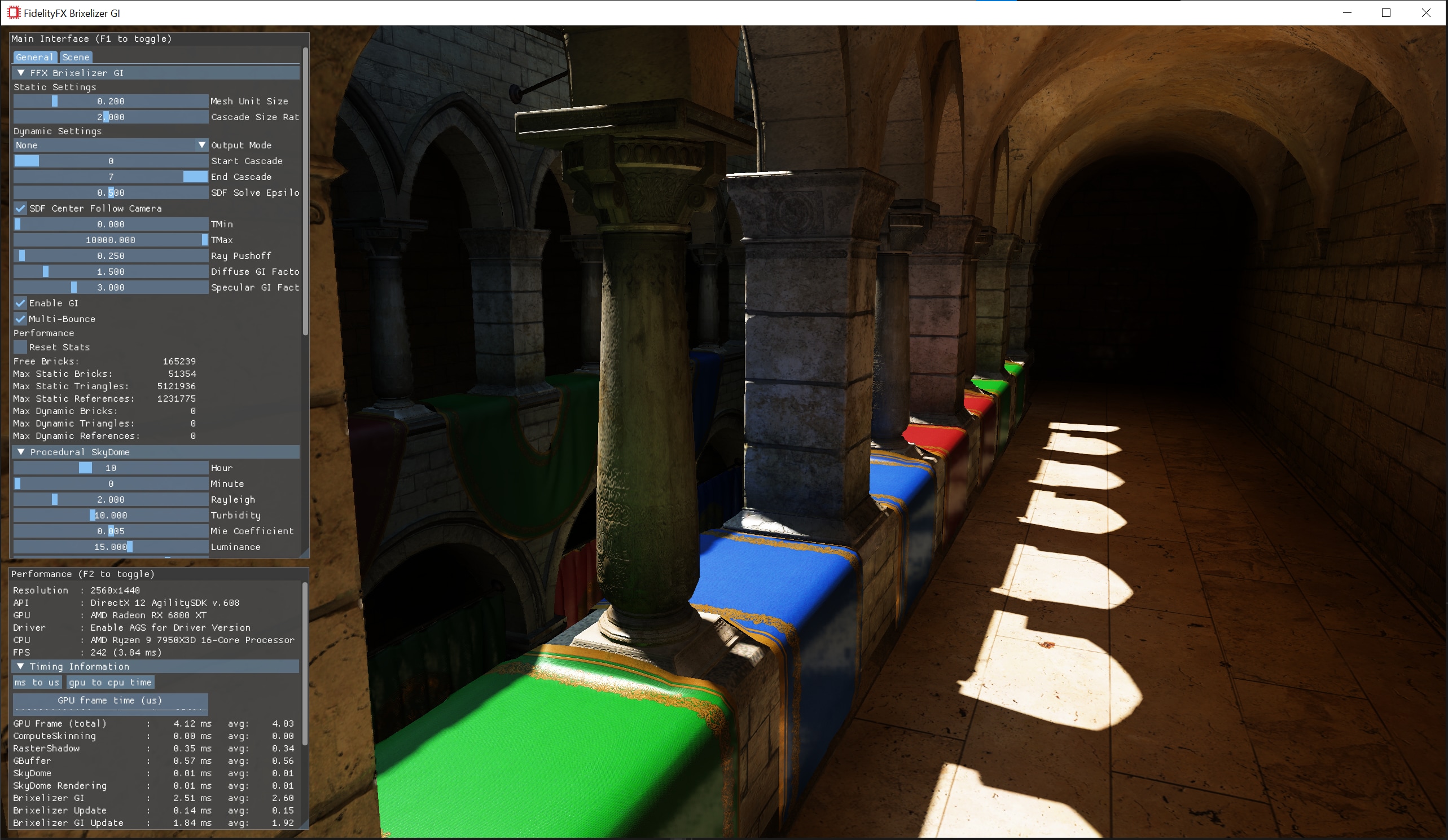Toggle SDF Center Follow Camera checkbox

(x=21, y=209)
